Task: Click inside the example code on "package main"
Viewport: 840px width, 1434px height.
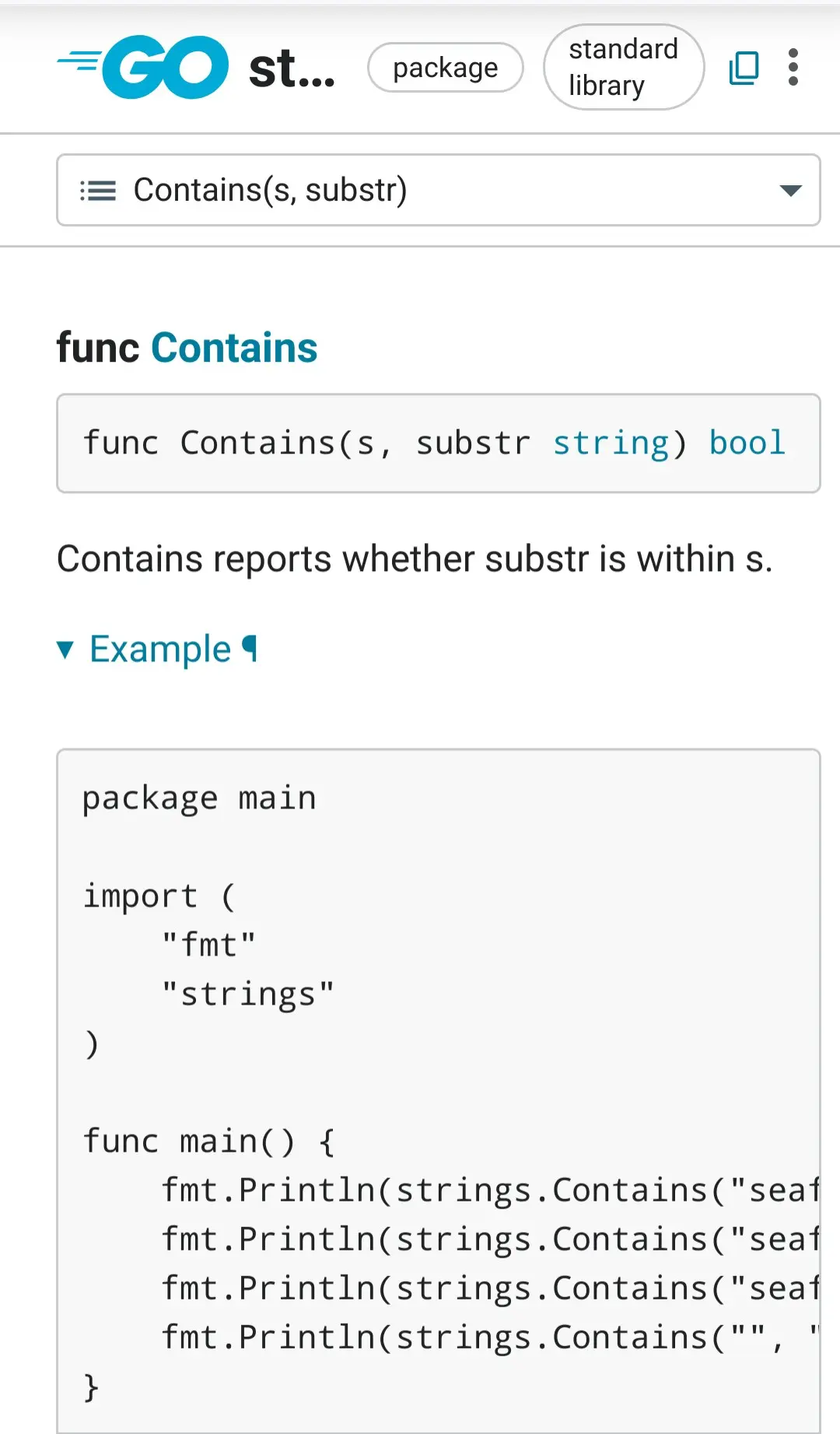Action: pos(199,799)
